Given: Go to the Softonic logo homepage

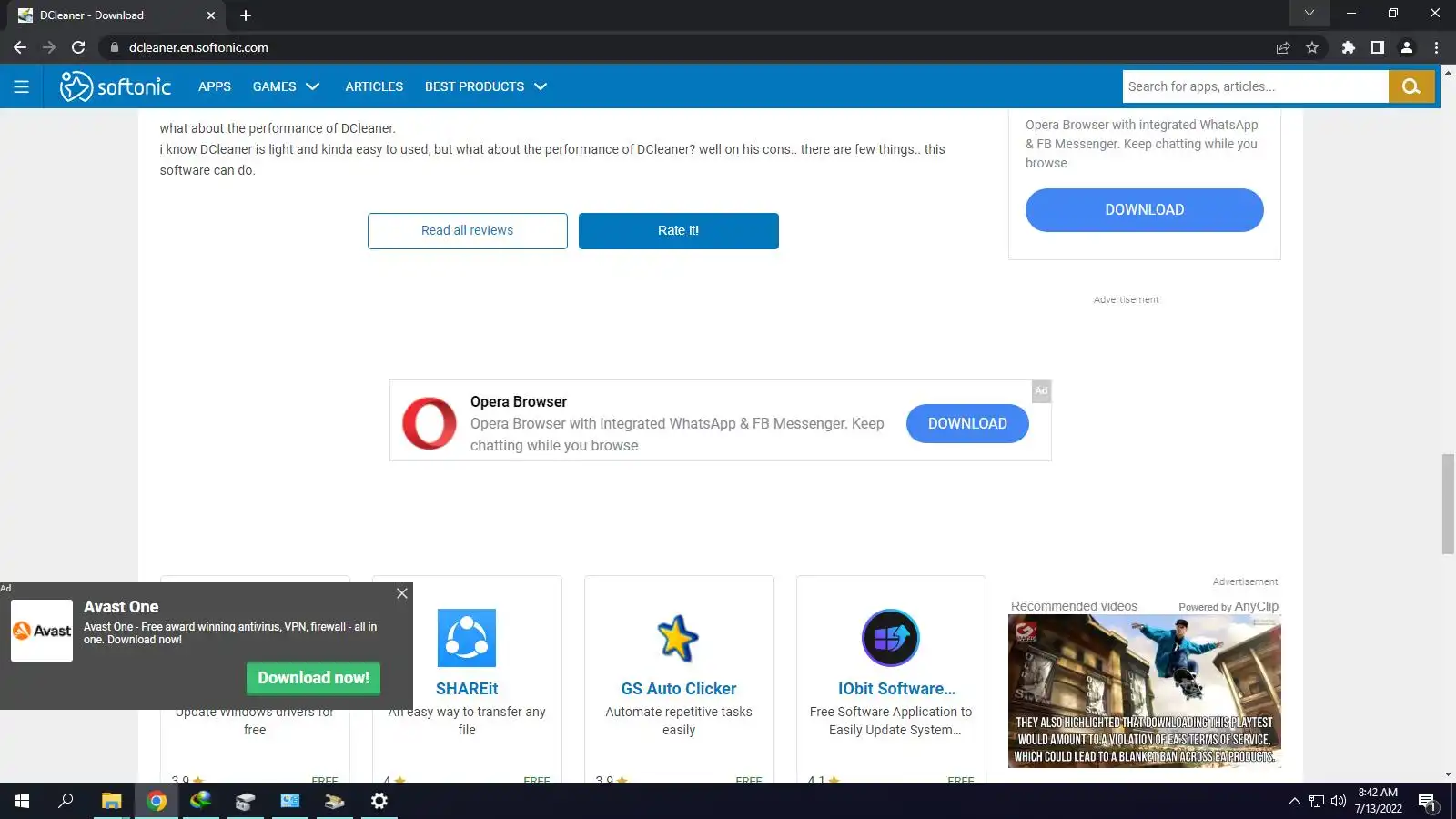Looking at the screenshot, I should pos(116,86).
